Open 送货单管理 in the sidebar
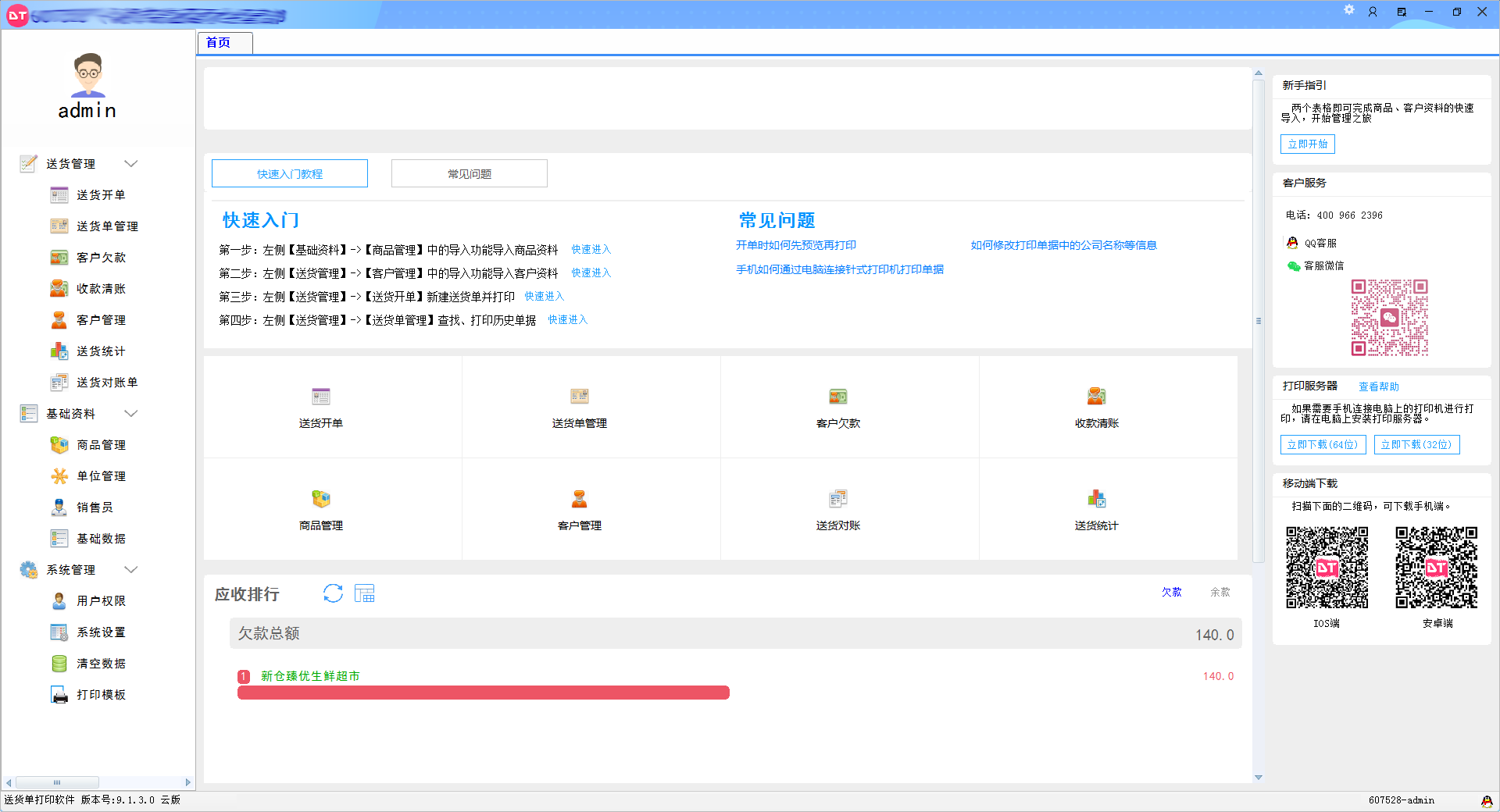Viewport: 1500px width, 812px height. coord(94,226)
